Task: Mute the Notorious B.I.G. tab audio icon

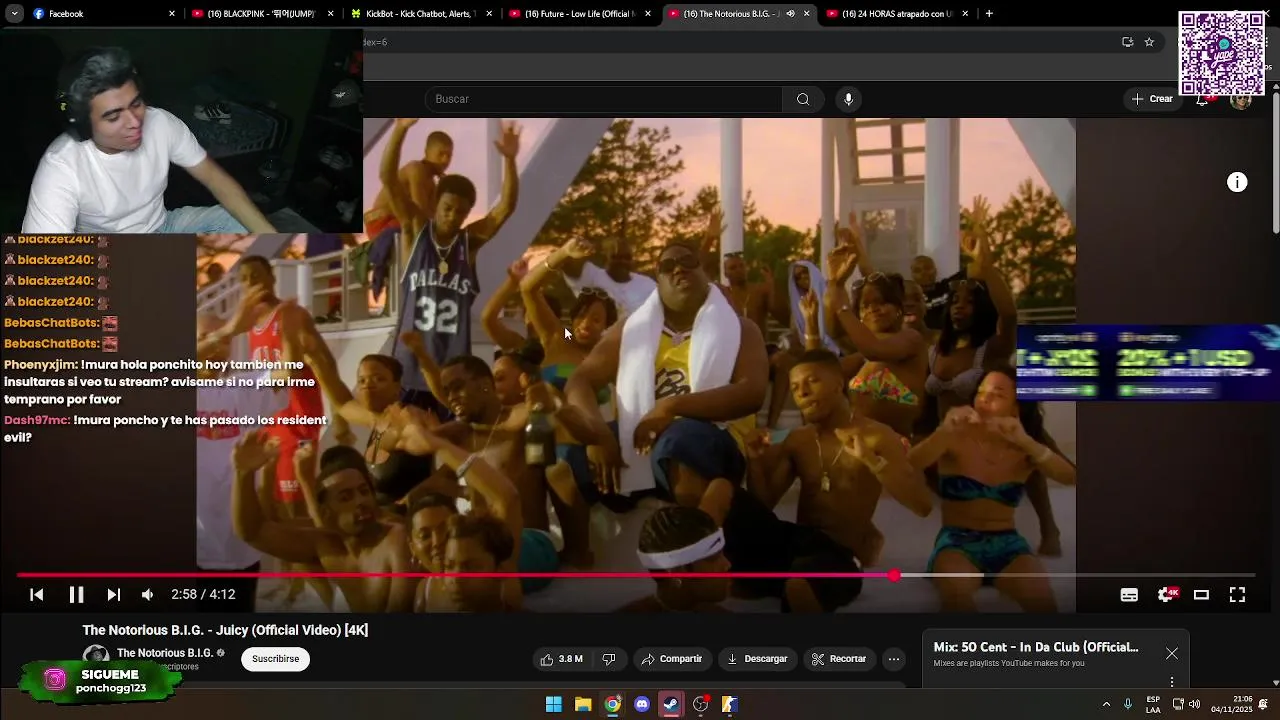Action: coord(790,14)
